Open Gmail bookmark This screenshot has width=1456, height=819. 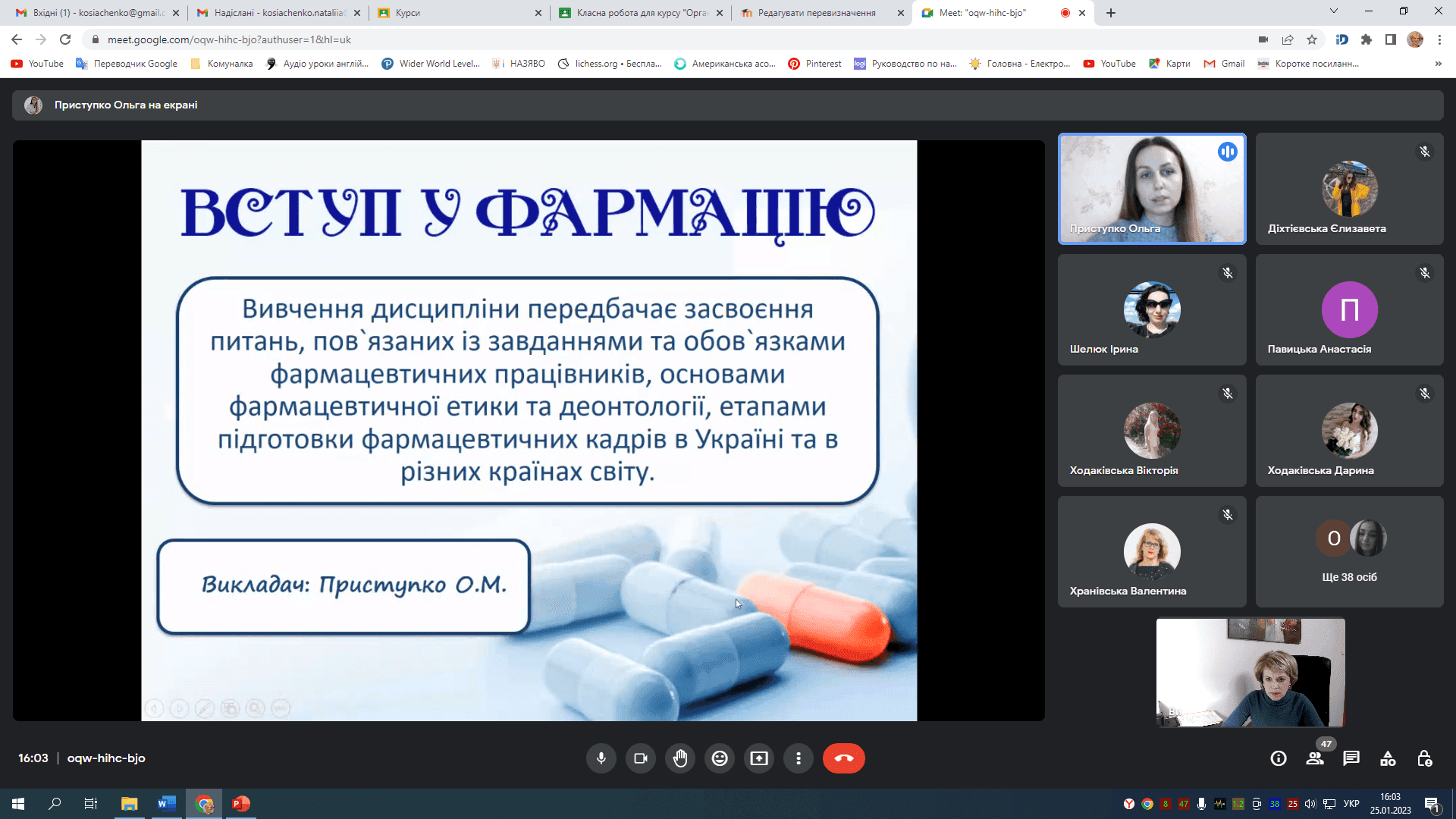[1224, 64]
